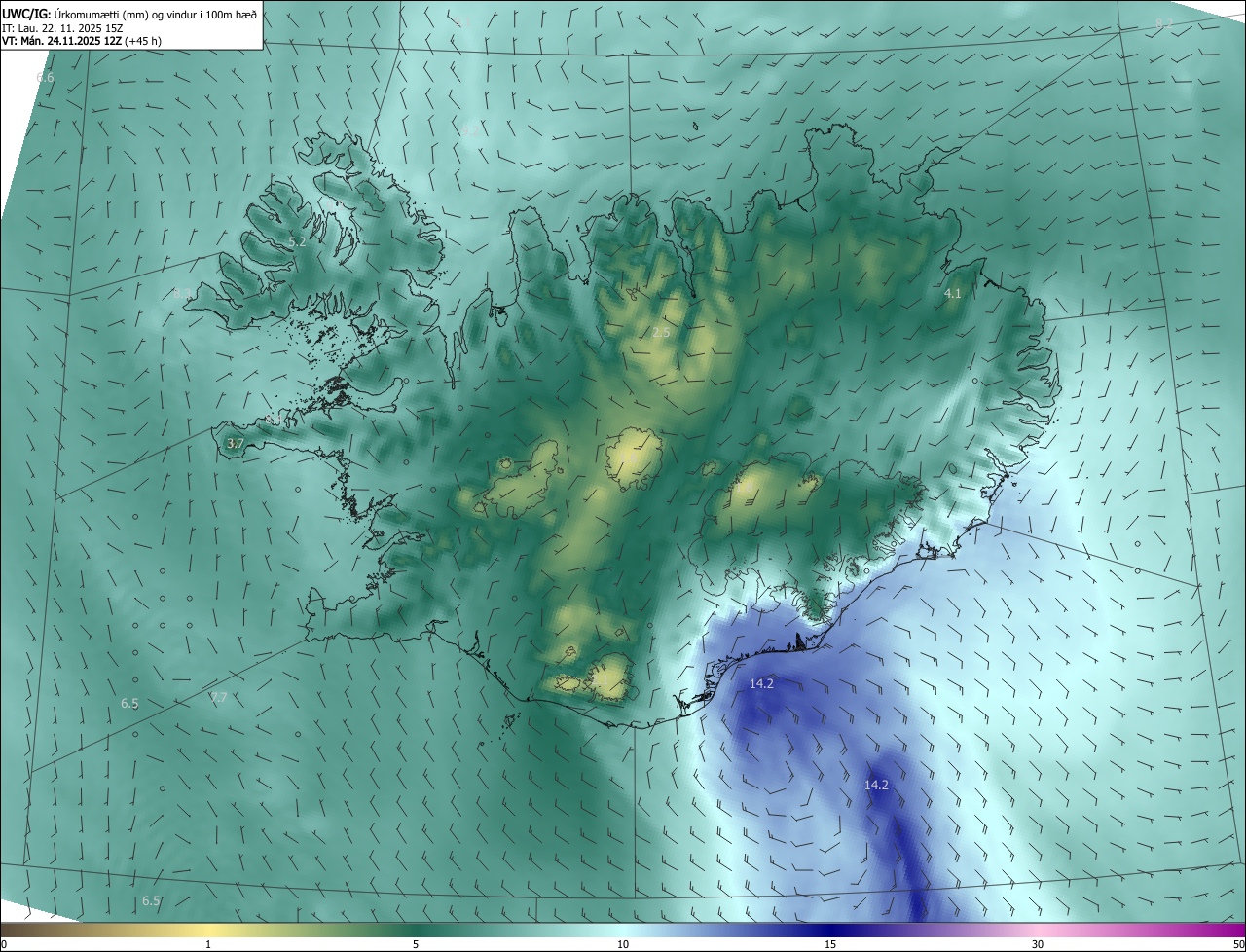Click the scale tick label '1'
This screenshot has width=1246, height=952.
(x=208, y=944)
